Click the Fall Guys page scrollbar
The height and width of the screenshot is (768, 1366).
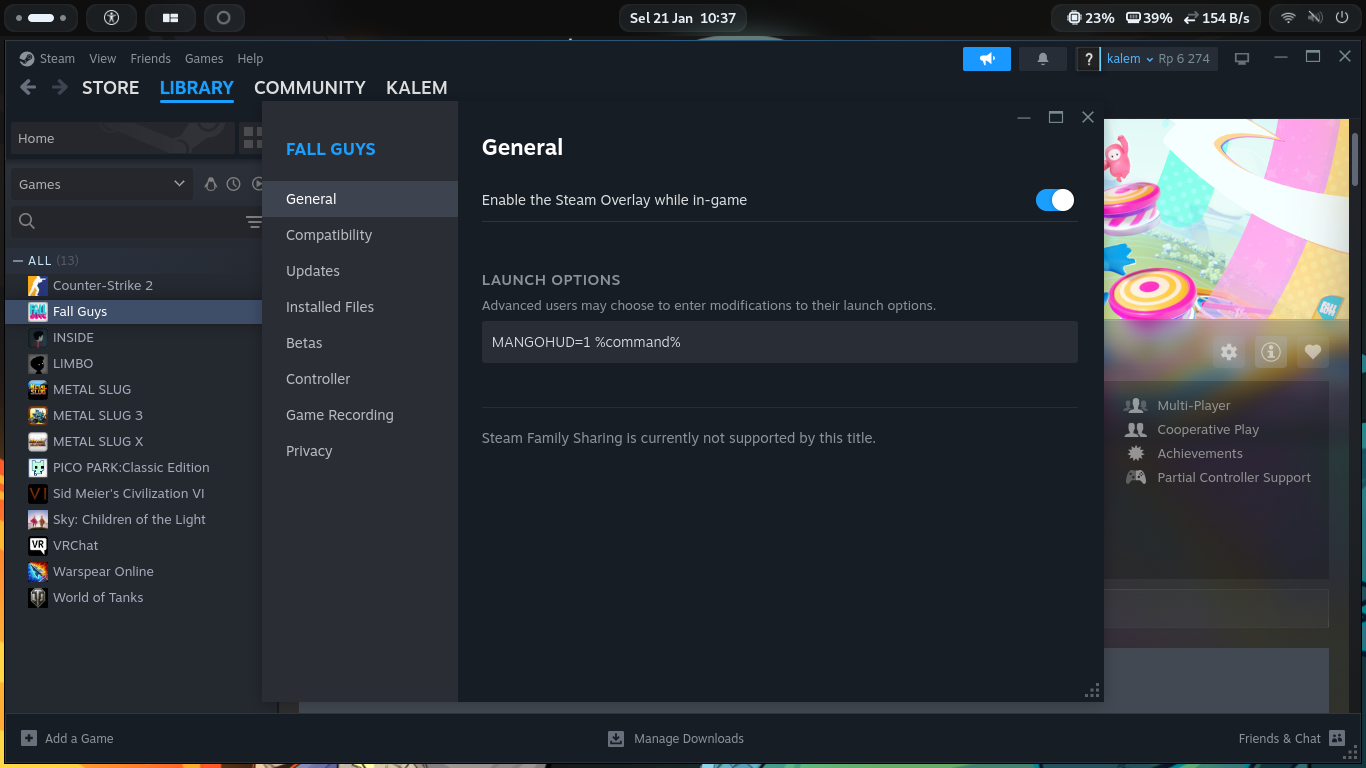[x=1355, y=158]
